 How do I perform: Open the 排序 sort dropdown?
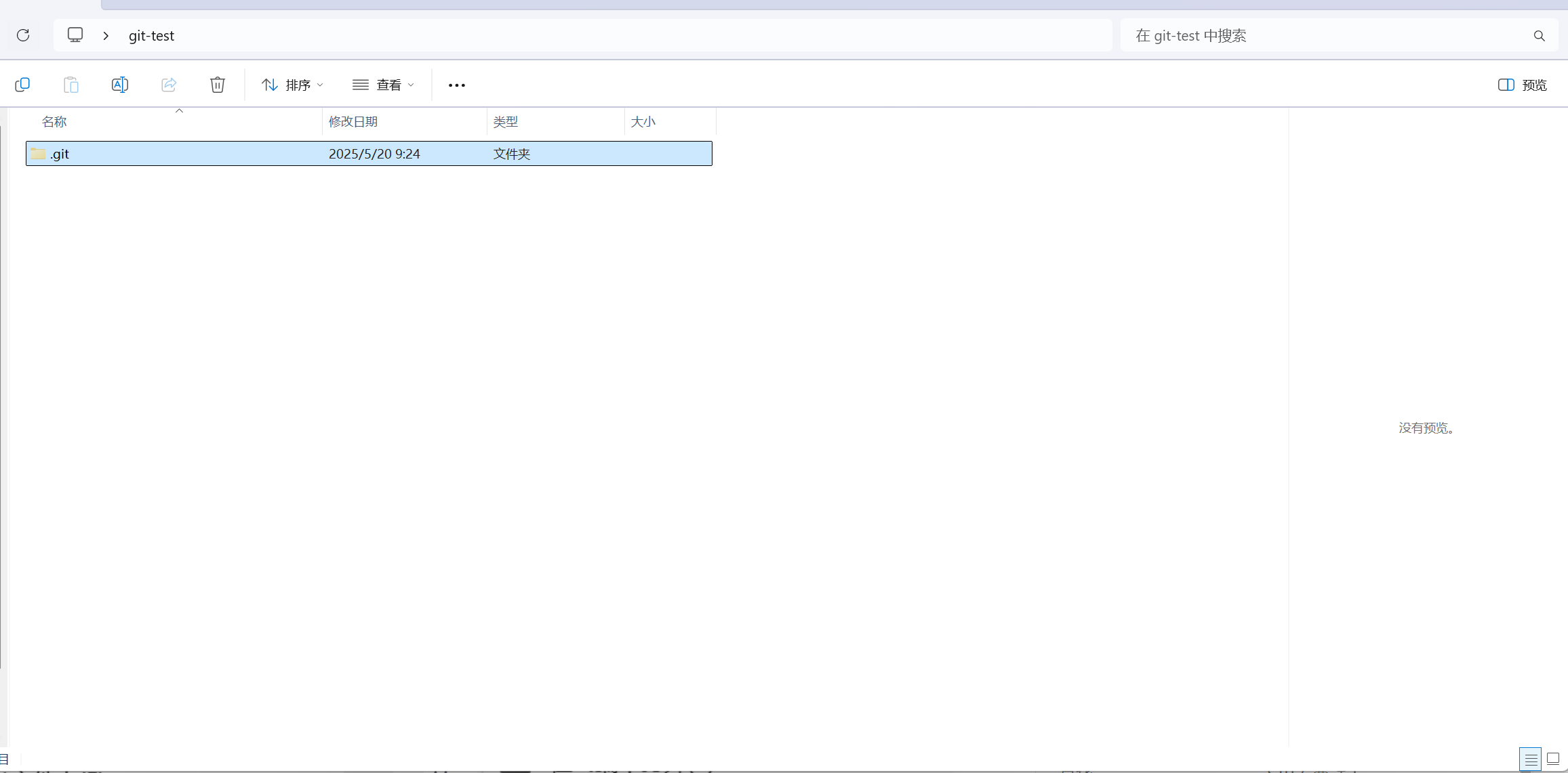(x=292, y=85)
